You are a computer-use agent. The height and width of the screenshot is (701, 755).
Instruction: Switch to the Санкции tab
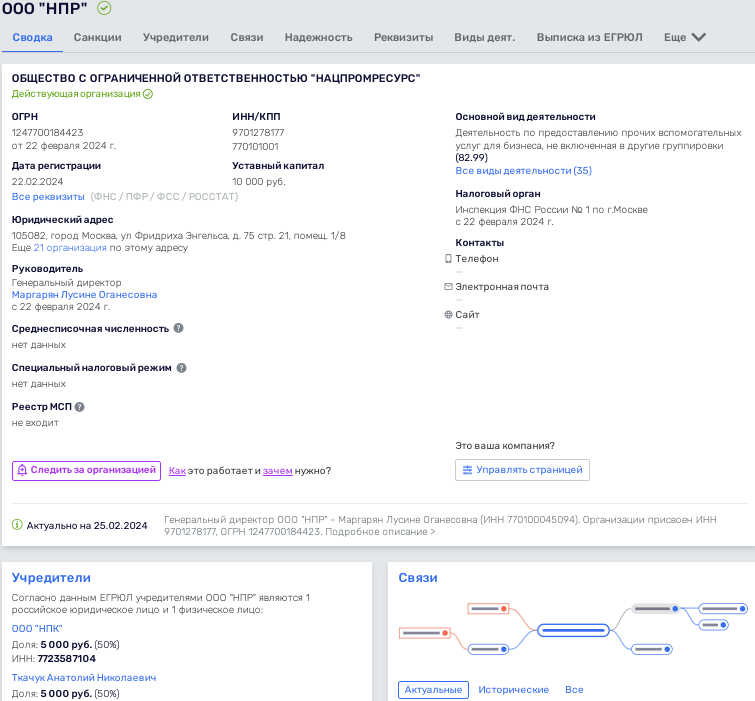click(97, 37)
